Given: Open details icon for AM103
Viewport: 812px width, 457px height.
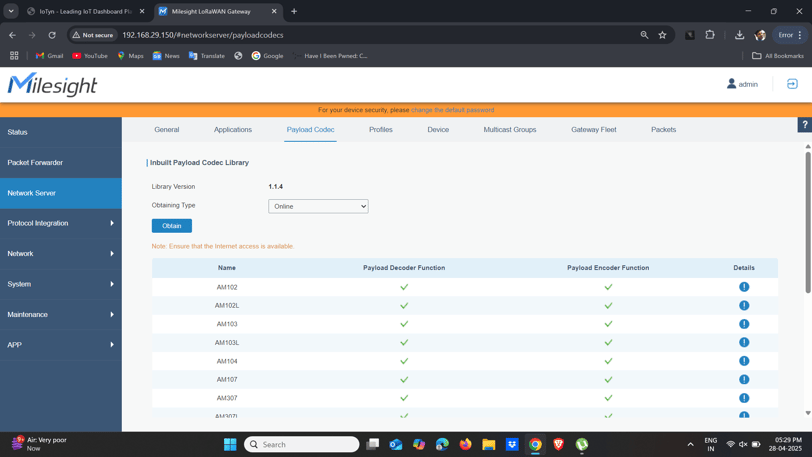Looking at the screenshot, I should 744,324.
